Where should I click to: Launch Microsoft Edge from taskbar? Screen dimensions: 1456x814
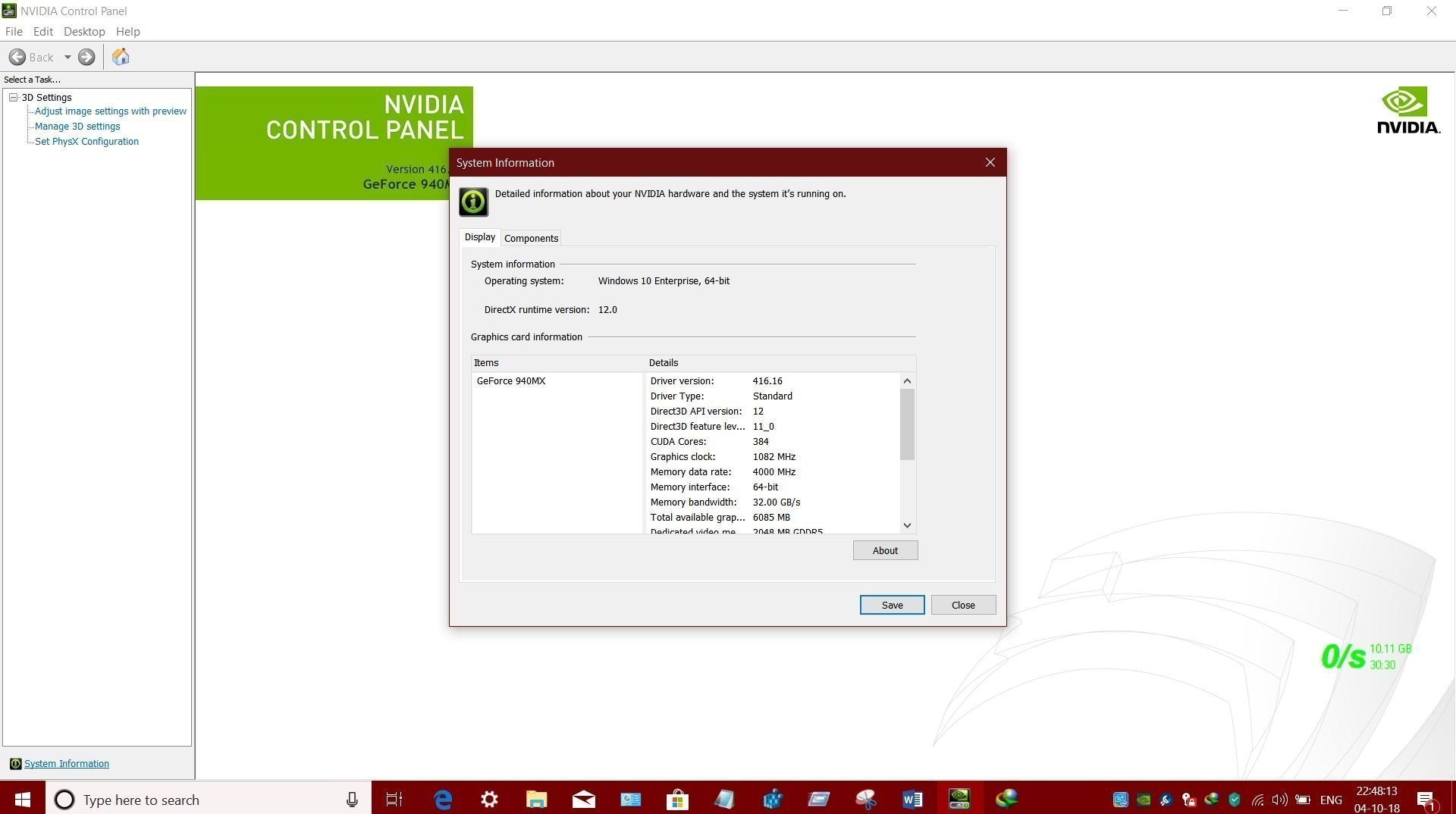[x=443, y=800]
